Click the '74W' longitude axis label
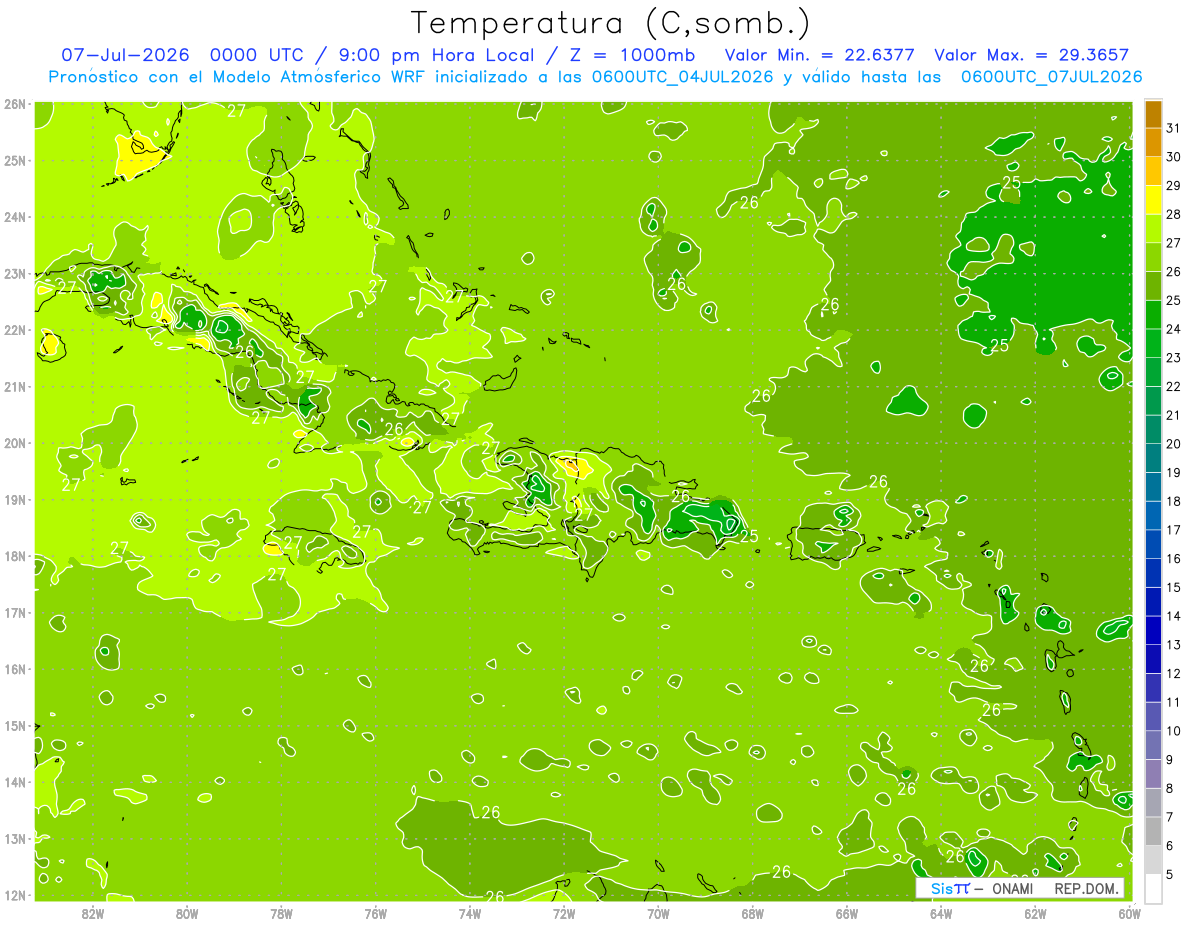The width and height of the screenshot is (1200, 927). (470, 913)
